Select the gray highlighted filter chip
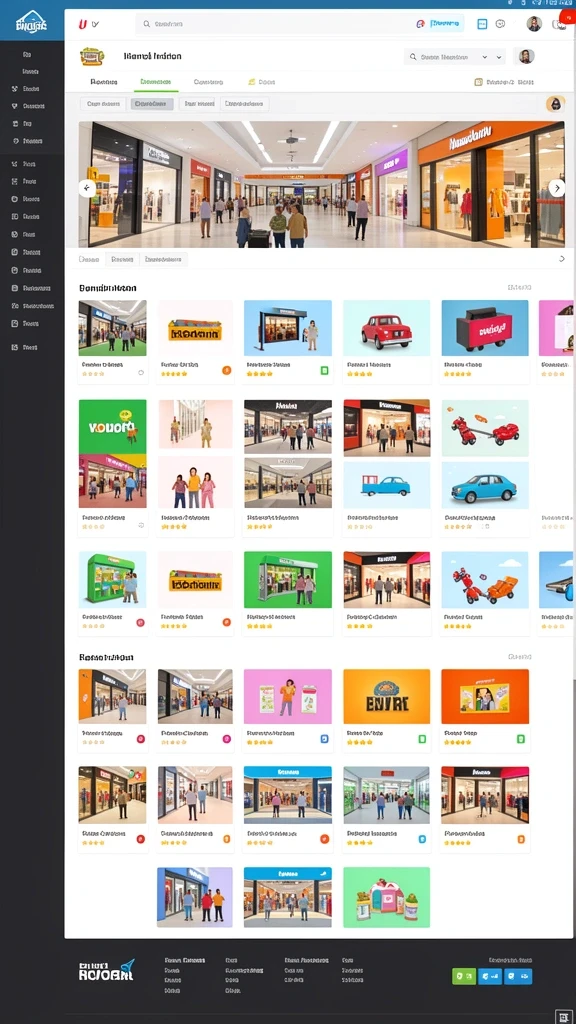 point(152,104)
